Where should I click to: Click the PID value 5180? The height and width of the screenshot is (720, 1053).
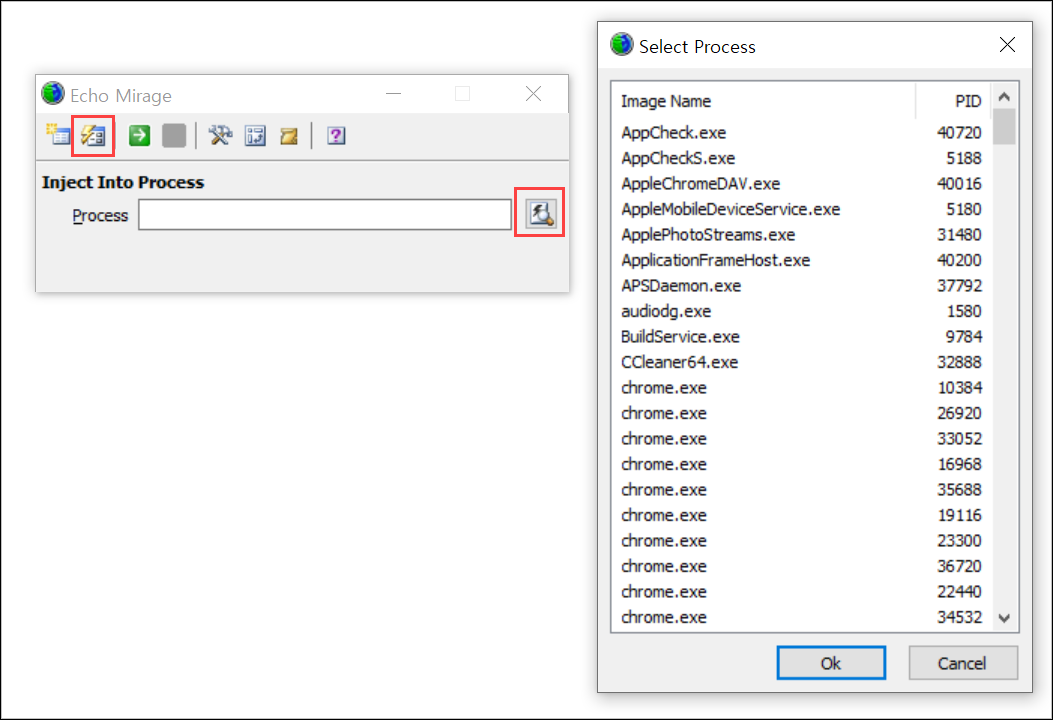(x=964, y=209)
